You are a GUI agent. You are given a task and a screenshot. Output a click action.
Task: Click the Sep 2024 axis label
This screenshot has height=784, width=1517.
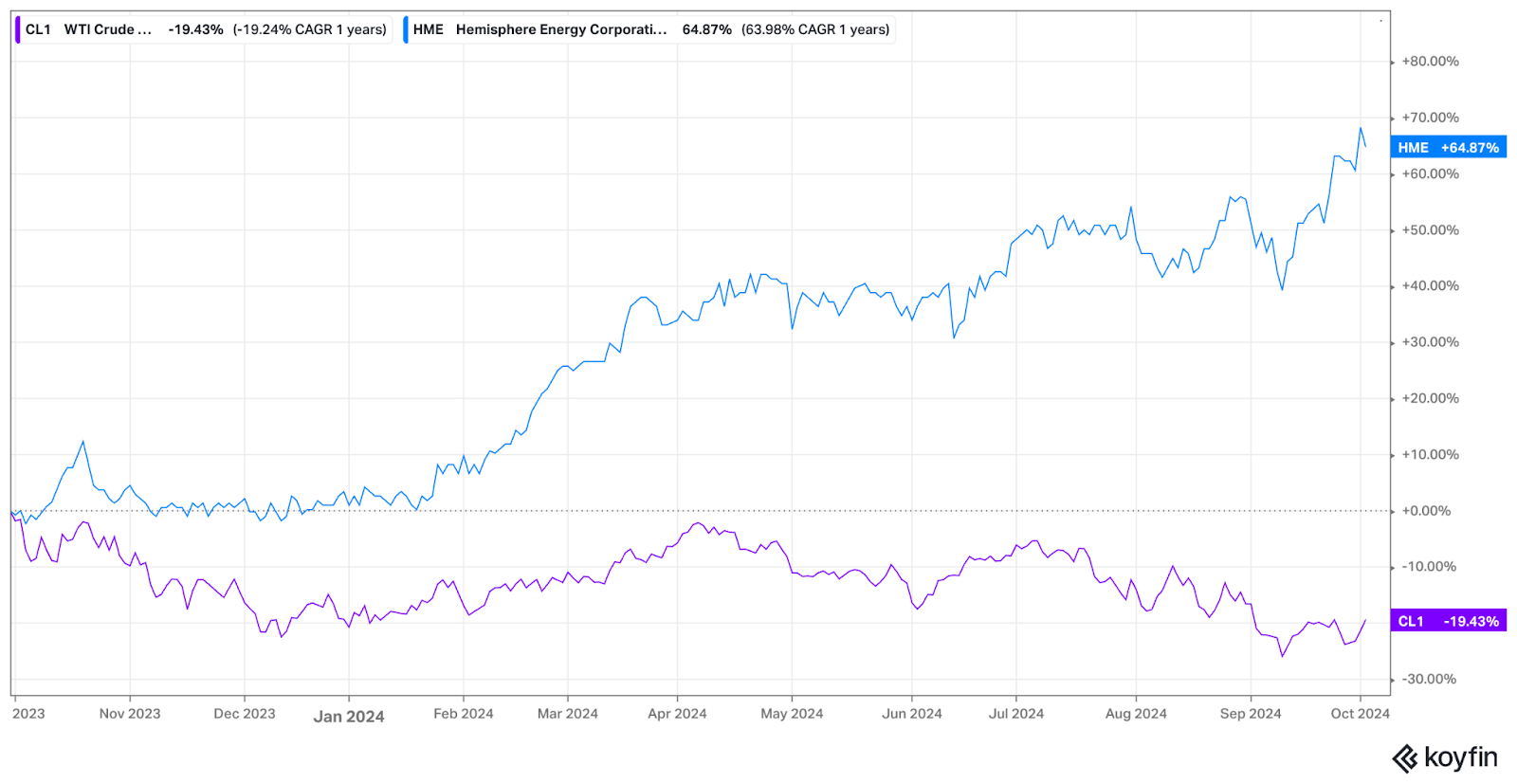[x=1251, y=714]
